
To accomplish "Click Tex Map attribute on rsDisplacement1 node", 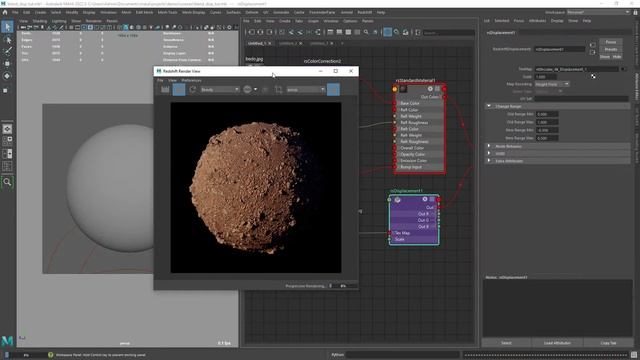I will pyautogui.click(x=402, y=233).
